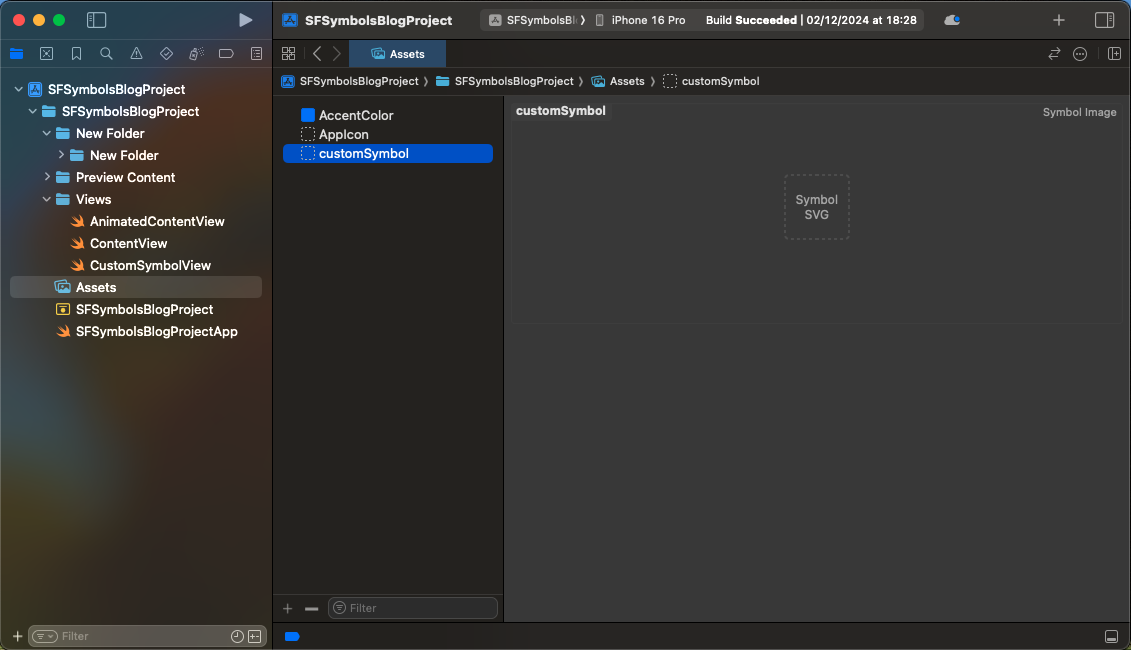Select the Assets editor tab
Image resolution: width=1131 pixels, height=650 pixels.
(x=397, y=54)
